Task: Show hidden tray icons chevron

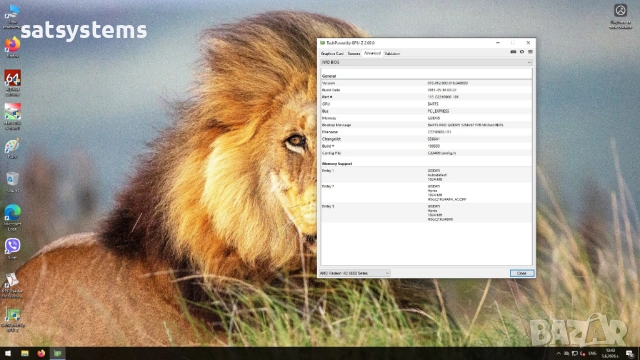Action: [x=558, y=353]
